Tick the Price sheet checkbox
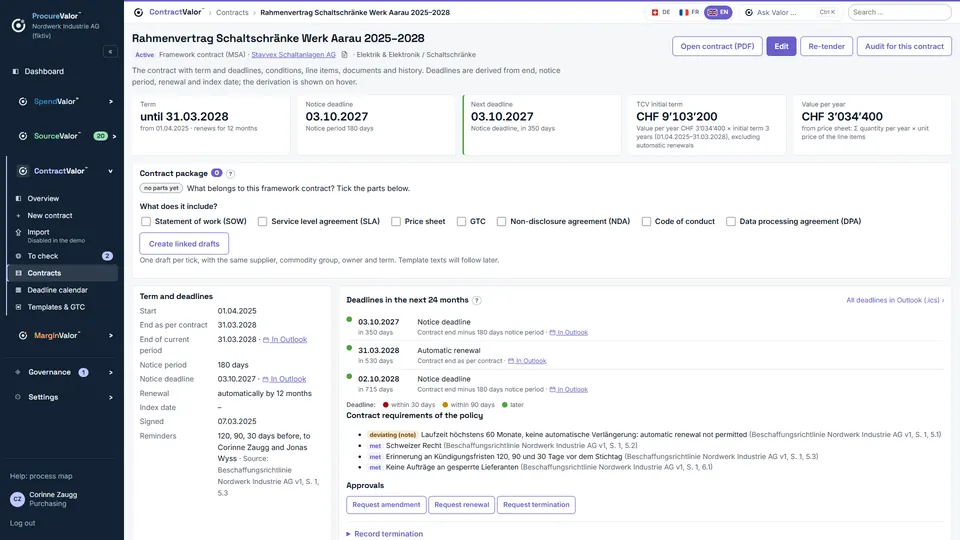 [396, 222]
